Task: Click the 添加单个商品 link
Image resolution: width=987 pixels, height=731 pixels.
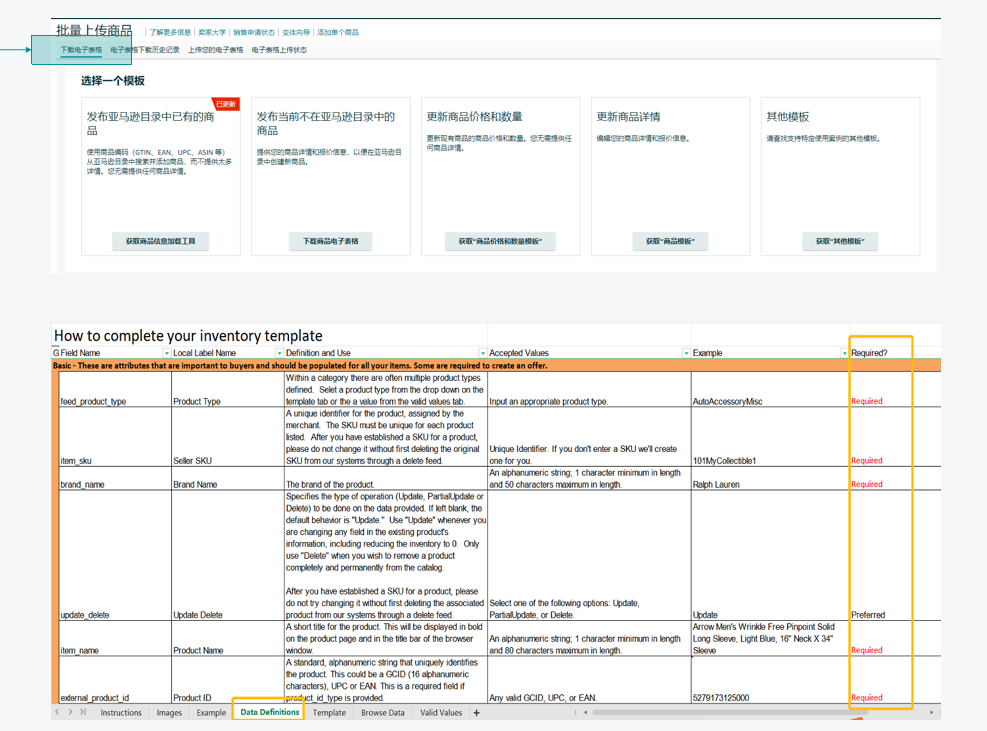Action: point(338,32)
